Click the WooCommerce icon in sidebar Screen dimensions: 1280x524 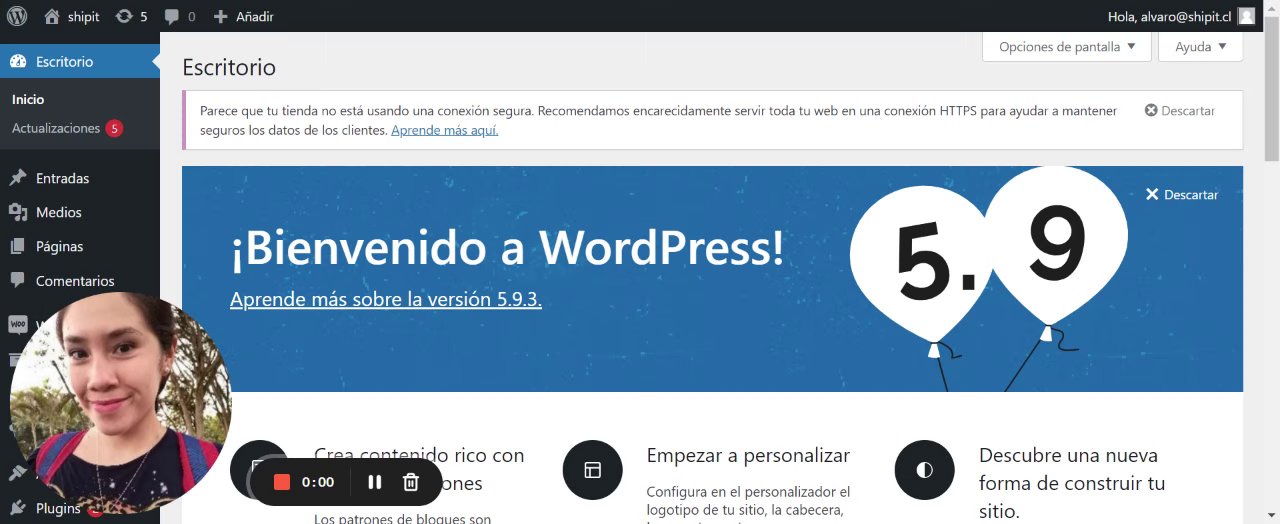pyautogui.click(x=18, y=324)
